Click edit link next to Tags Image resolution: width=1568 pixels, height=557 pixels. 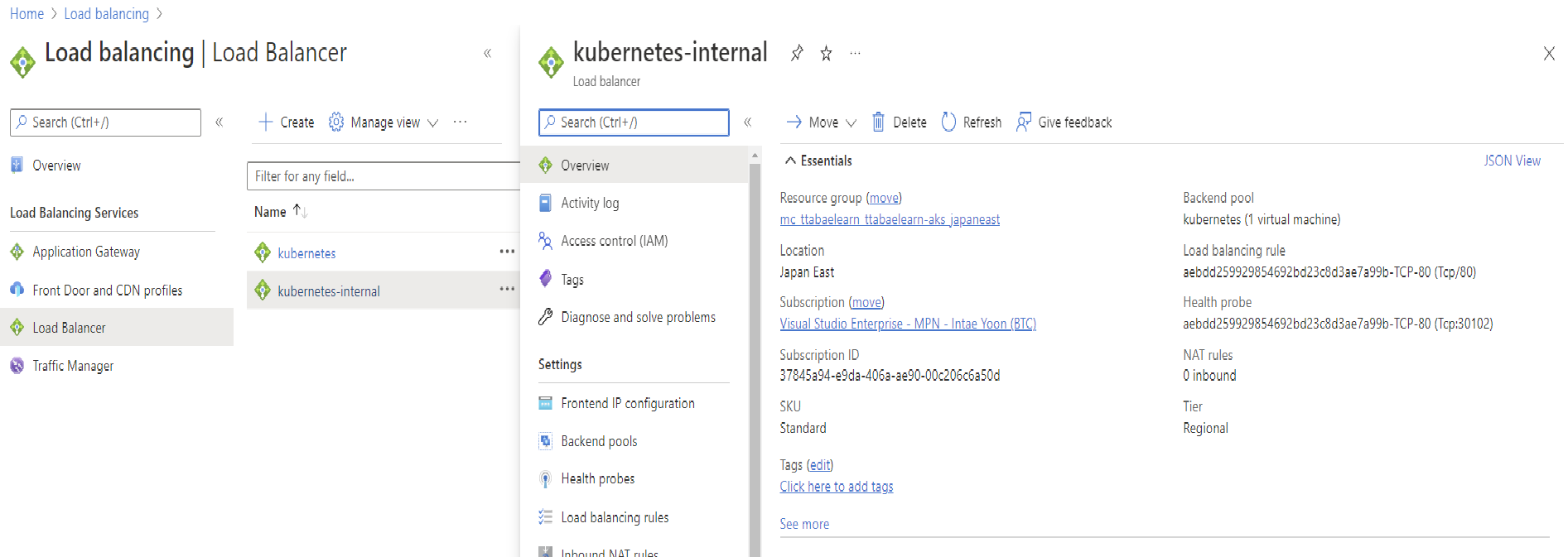(820, 465)
